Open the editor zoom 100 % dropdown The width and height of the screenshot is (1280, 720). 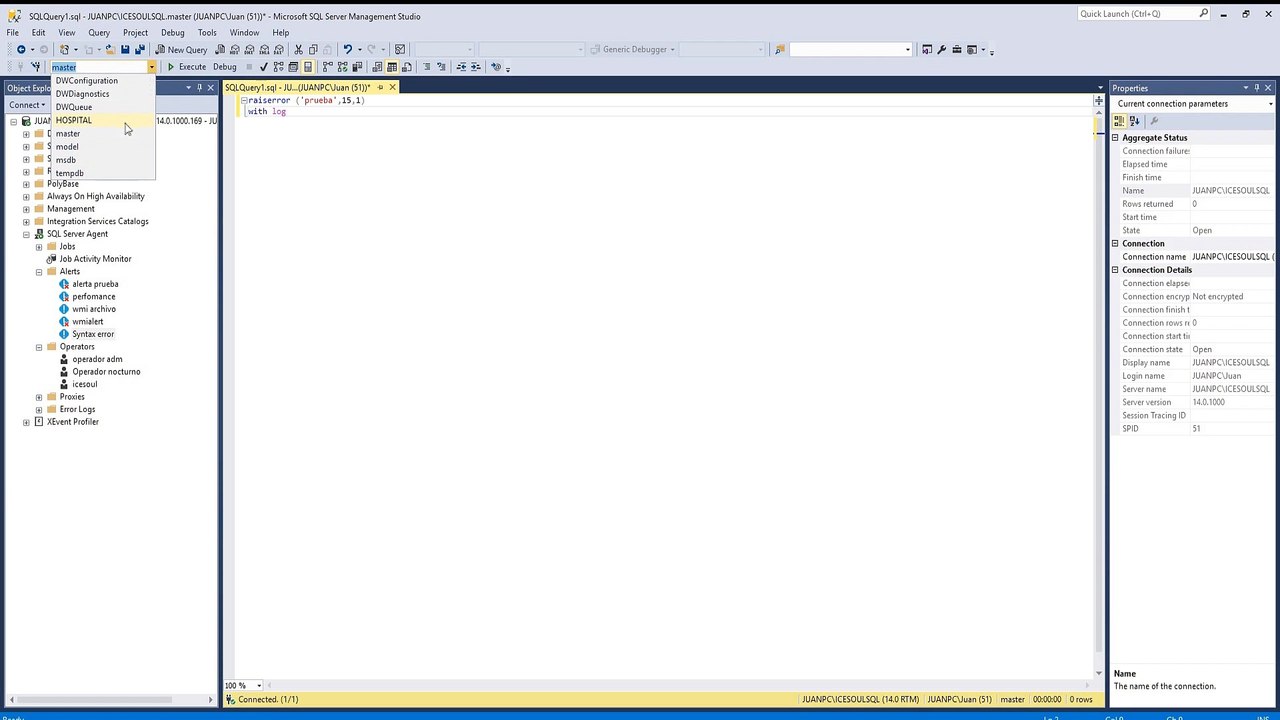[259, 686]
